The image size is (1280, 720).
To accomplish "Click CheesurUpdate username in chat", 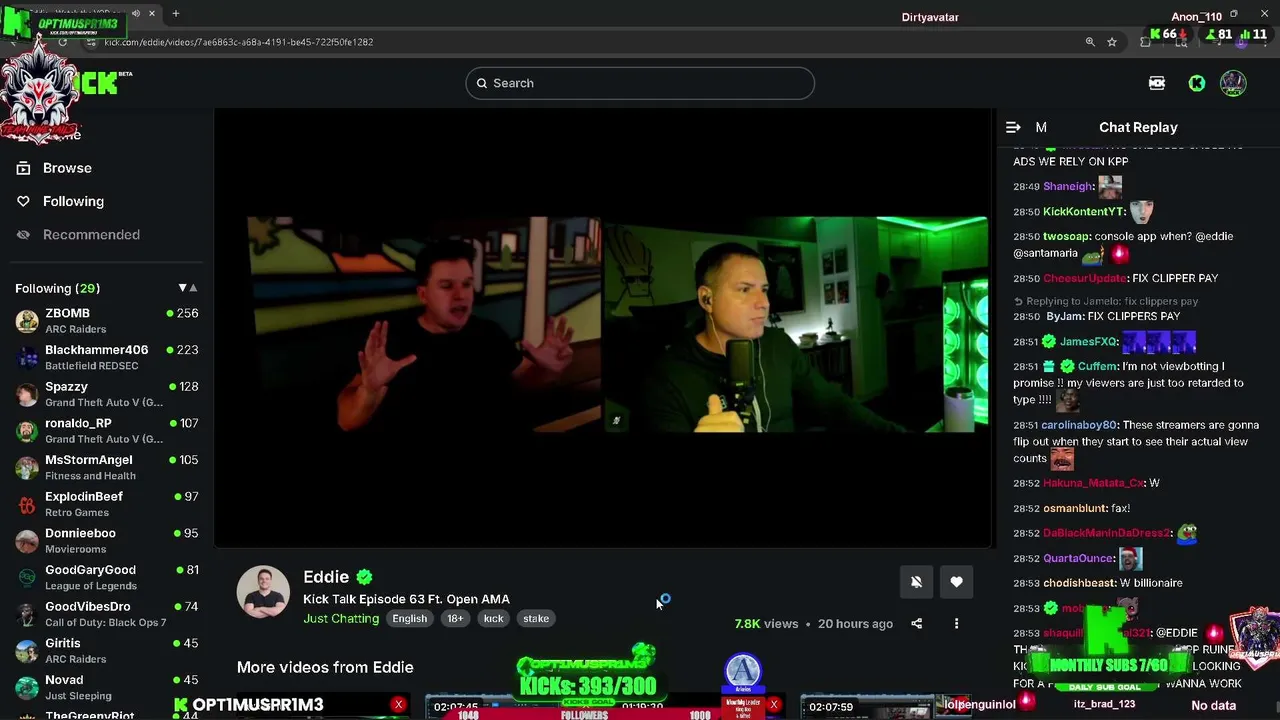I will point(1085,278).
